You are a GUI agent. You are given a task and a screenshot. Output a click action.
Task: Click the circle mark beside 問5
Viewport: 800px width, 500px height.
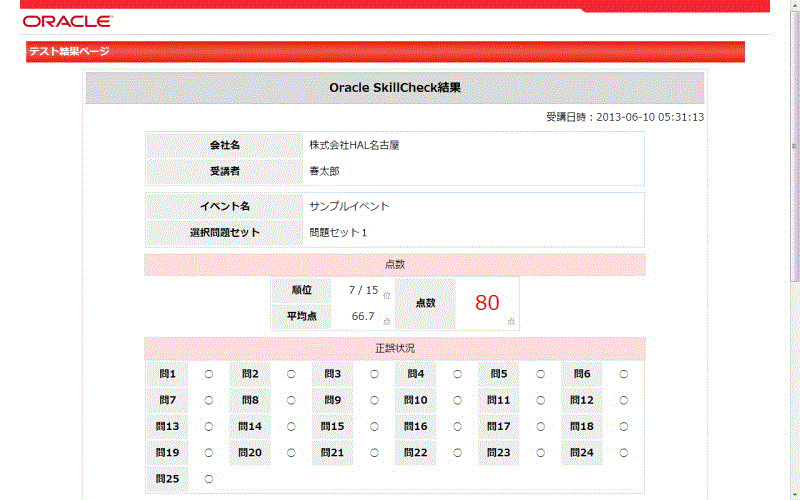coord(541,374)
